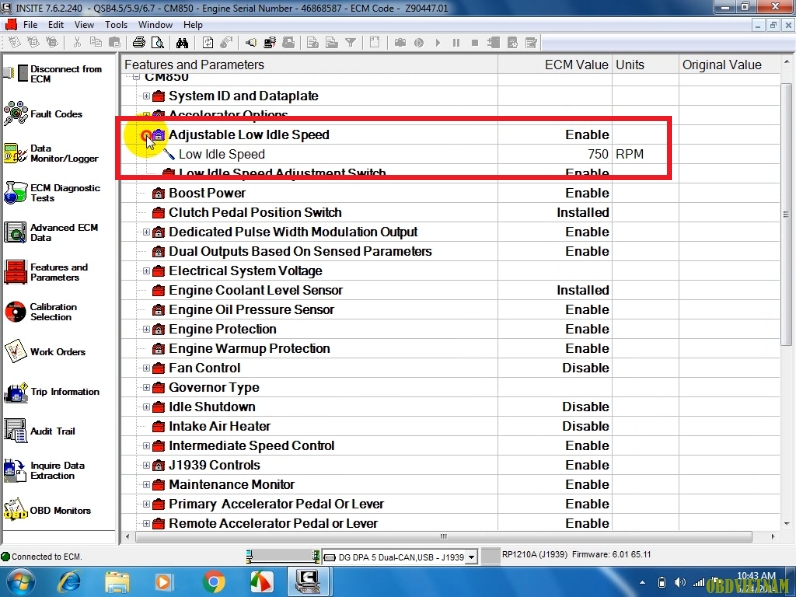The height and width of the screenshot is (597, 796).
Task: Click Installed value for Engine Coolant Level Sensor
Action: click(583, 290)
